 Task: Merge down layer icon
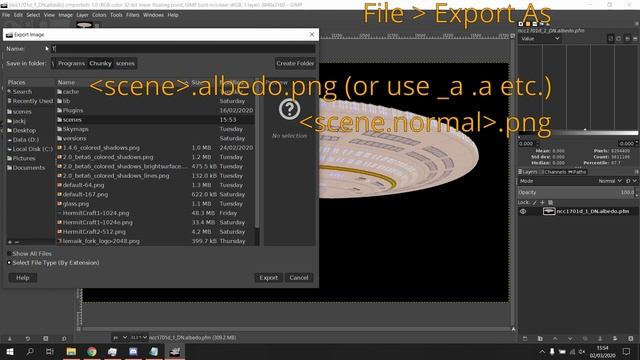point(615,338)
